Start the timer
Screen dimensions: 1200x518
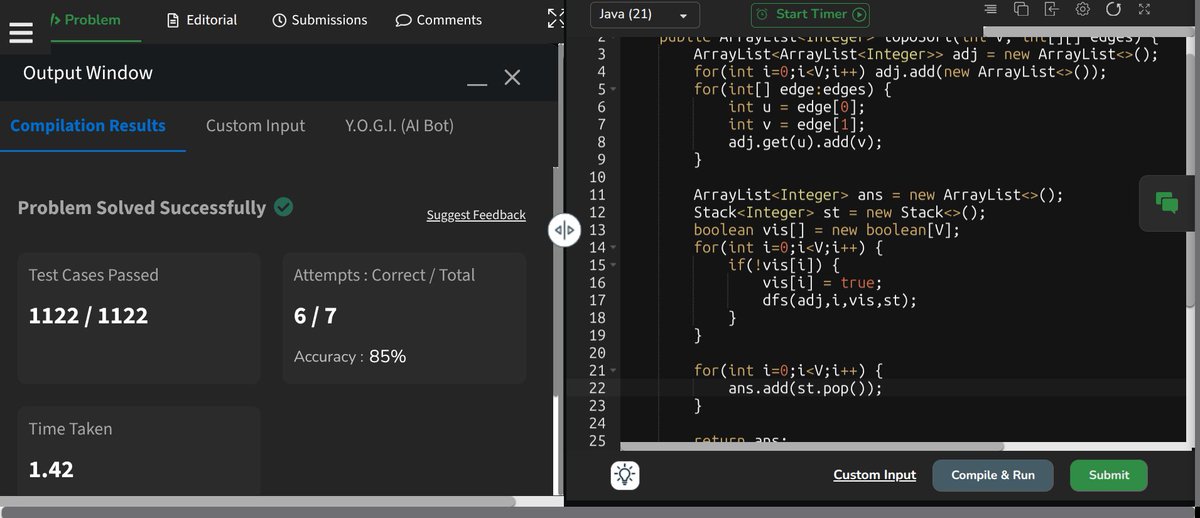810,15
